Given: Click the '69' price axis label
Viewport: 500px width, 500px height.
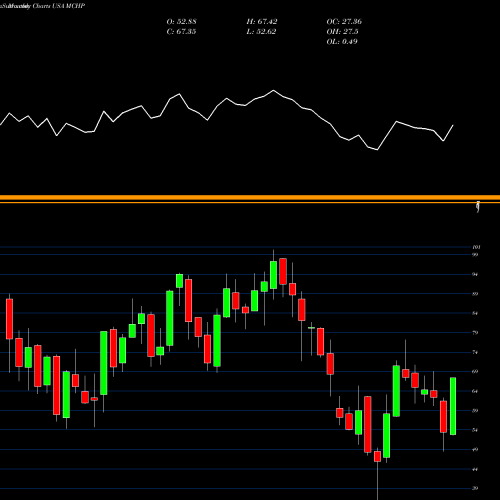Looking at the screenshot, I should click(x=475, y=371).
